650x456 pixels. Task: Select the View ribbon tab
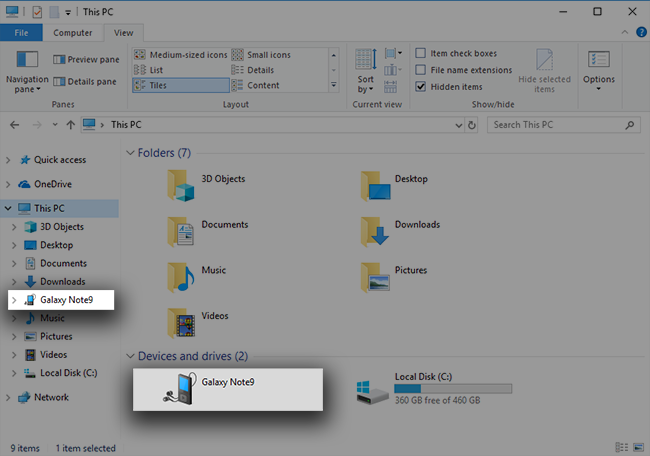(x=124, y=33)
